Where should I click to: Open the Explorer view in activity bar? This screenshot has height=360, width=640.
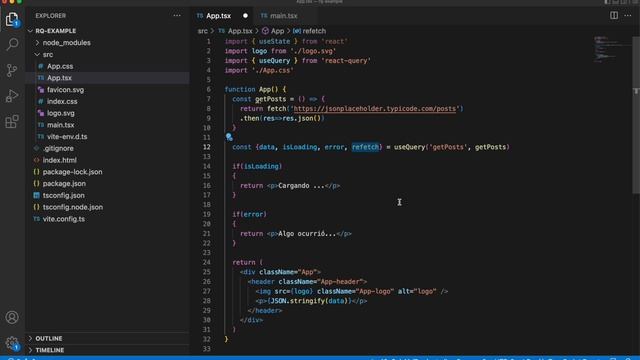point(12,19)
